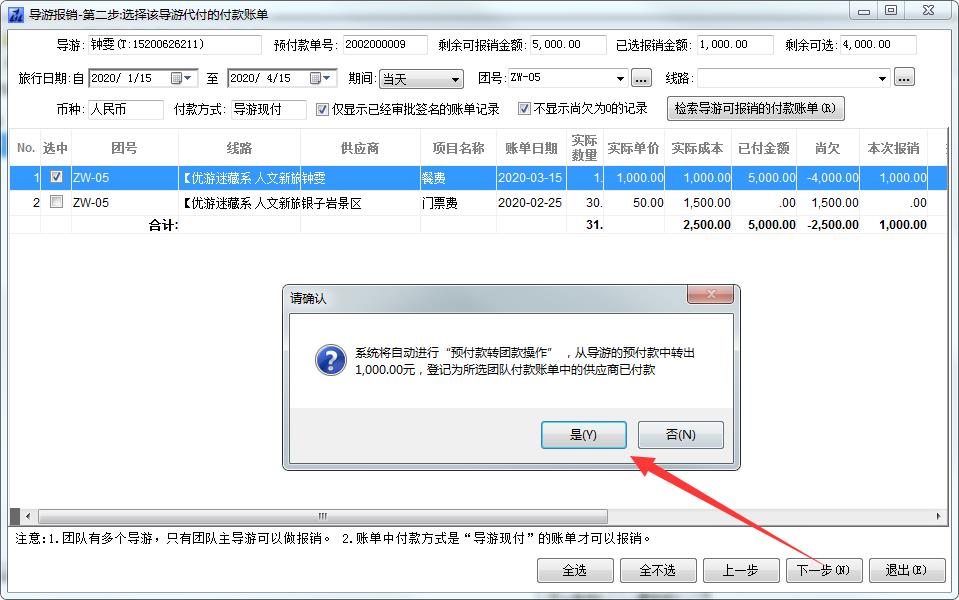Click the ellipsis button beside 线路
This screenshot has height=600, width=959.
(x=904, y=78)
